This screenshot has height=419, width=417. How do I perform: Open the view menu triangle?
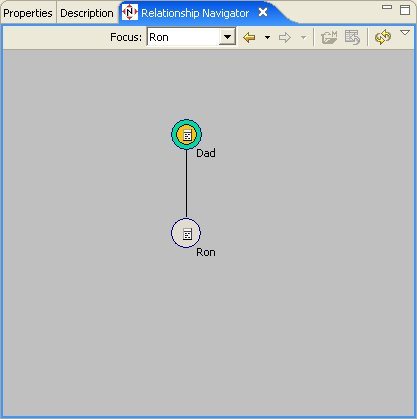(405, 32)
